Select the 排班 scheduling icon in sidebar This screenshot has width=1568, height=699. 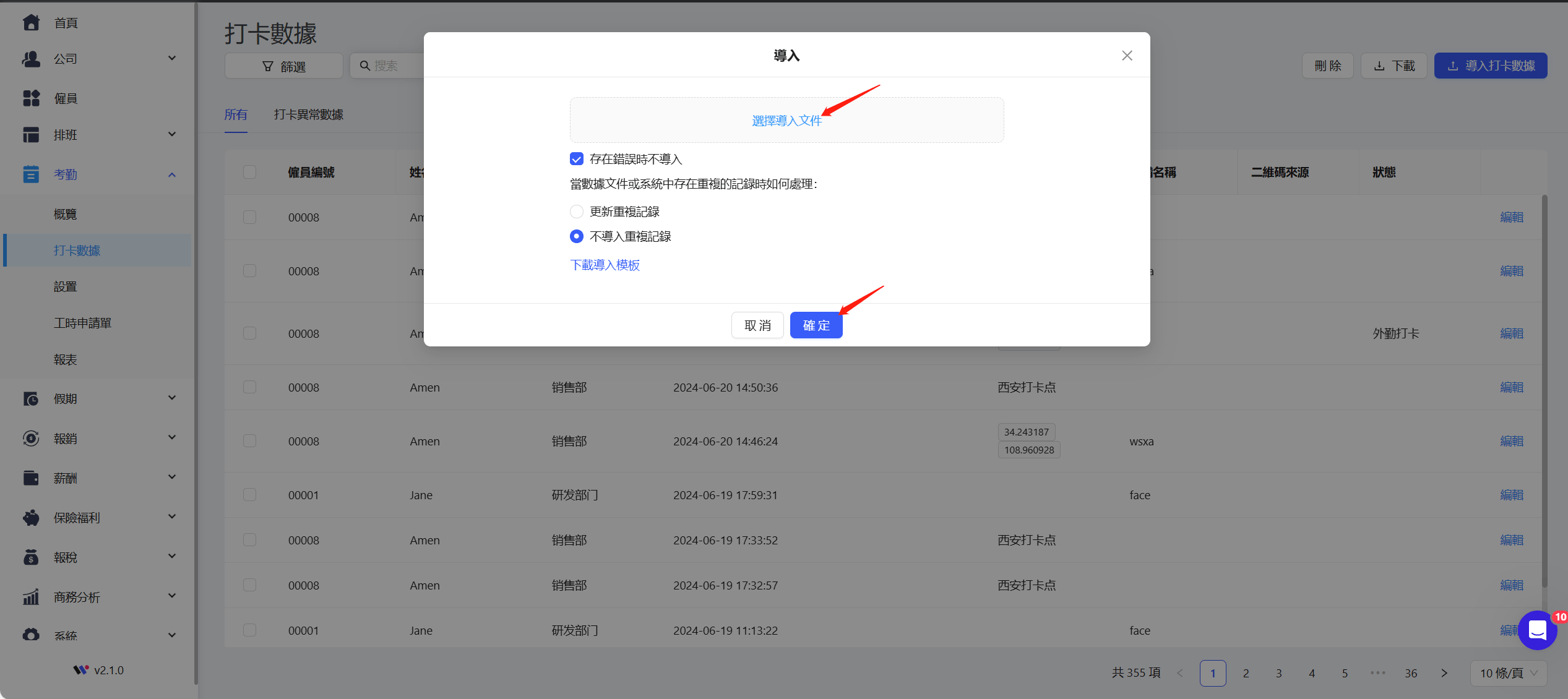(x=31, y=134)
